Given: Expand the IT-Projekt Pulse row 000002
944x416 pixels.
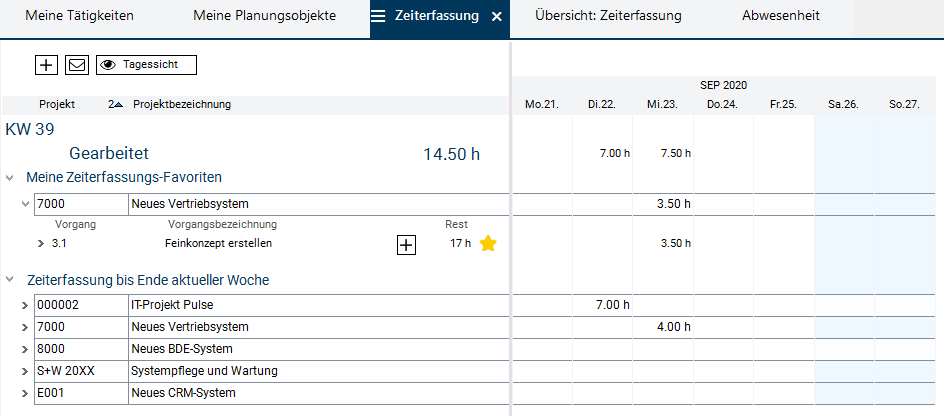Looking at the screenshot, I should click(x=25, y=305).
